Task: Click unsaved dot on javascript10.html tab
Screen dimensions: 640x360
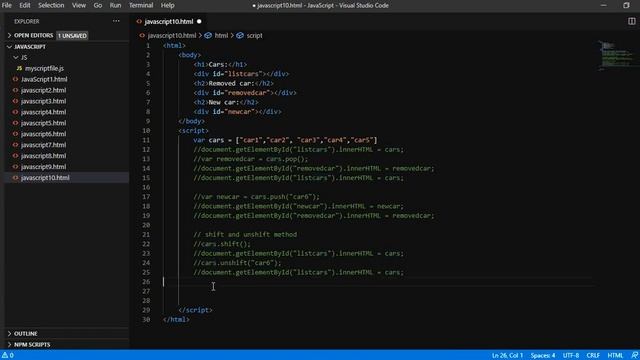Action: point(199,22)
